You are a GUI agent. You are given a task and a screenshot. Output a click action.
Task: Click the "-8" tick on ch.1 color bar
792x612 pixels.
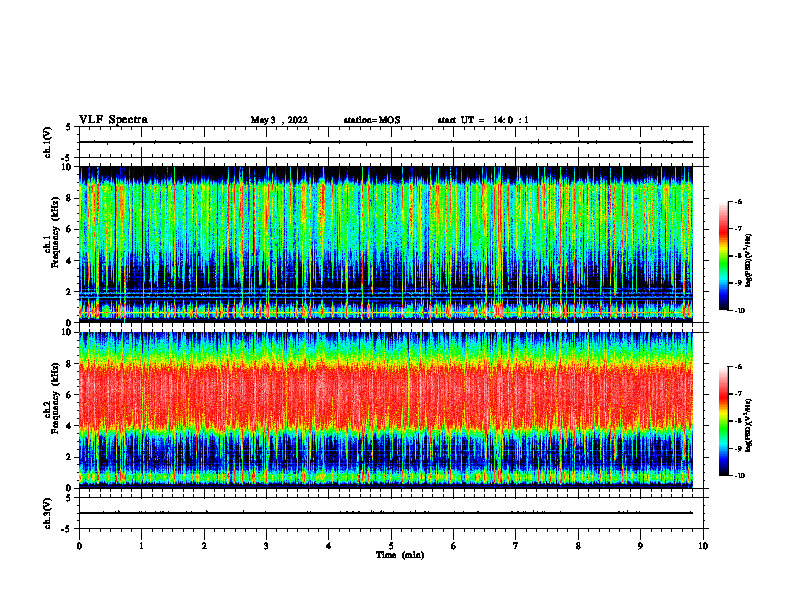pos(738,256)
